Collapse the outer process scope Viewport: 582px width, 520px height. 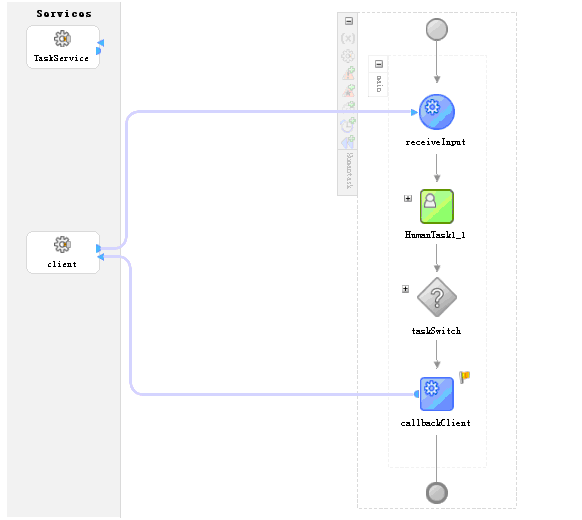click(349, 21)
